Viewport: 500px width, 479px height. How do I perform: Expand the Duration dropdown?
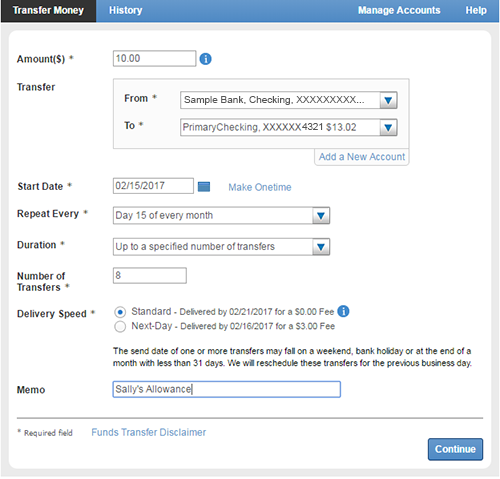[x=221, y=247]
